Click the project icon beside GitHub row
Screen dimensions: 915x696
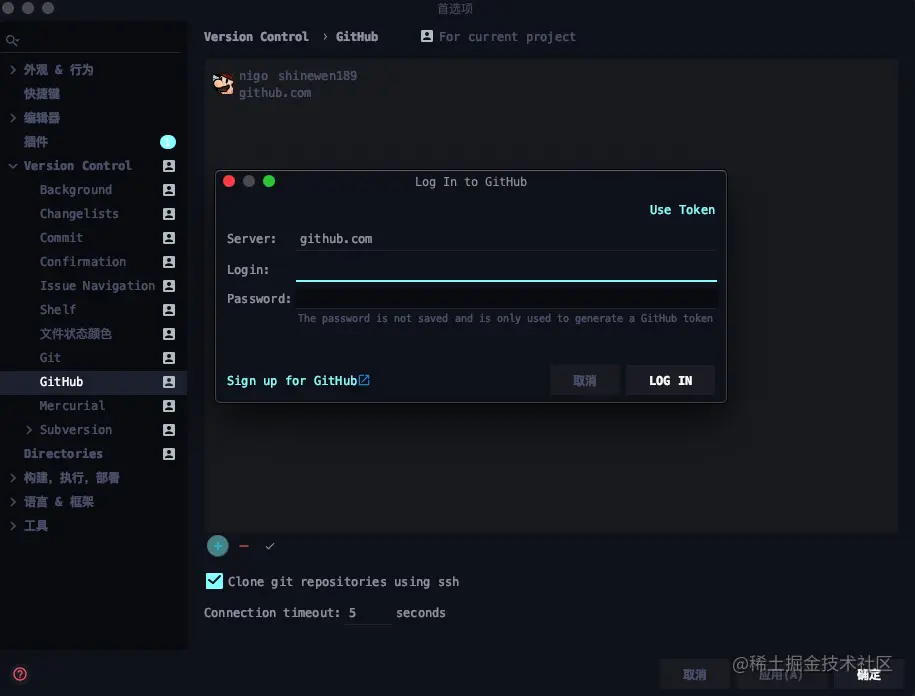point(169,382)
